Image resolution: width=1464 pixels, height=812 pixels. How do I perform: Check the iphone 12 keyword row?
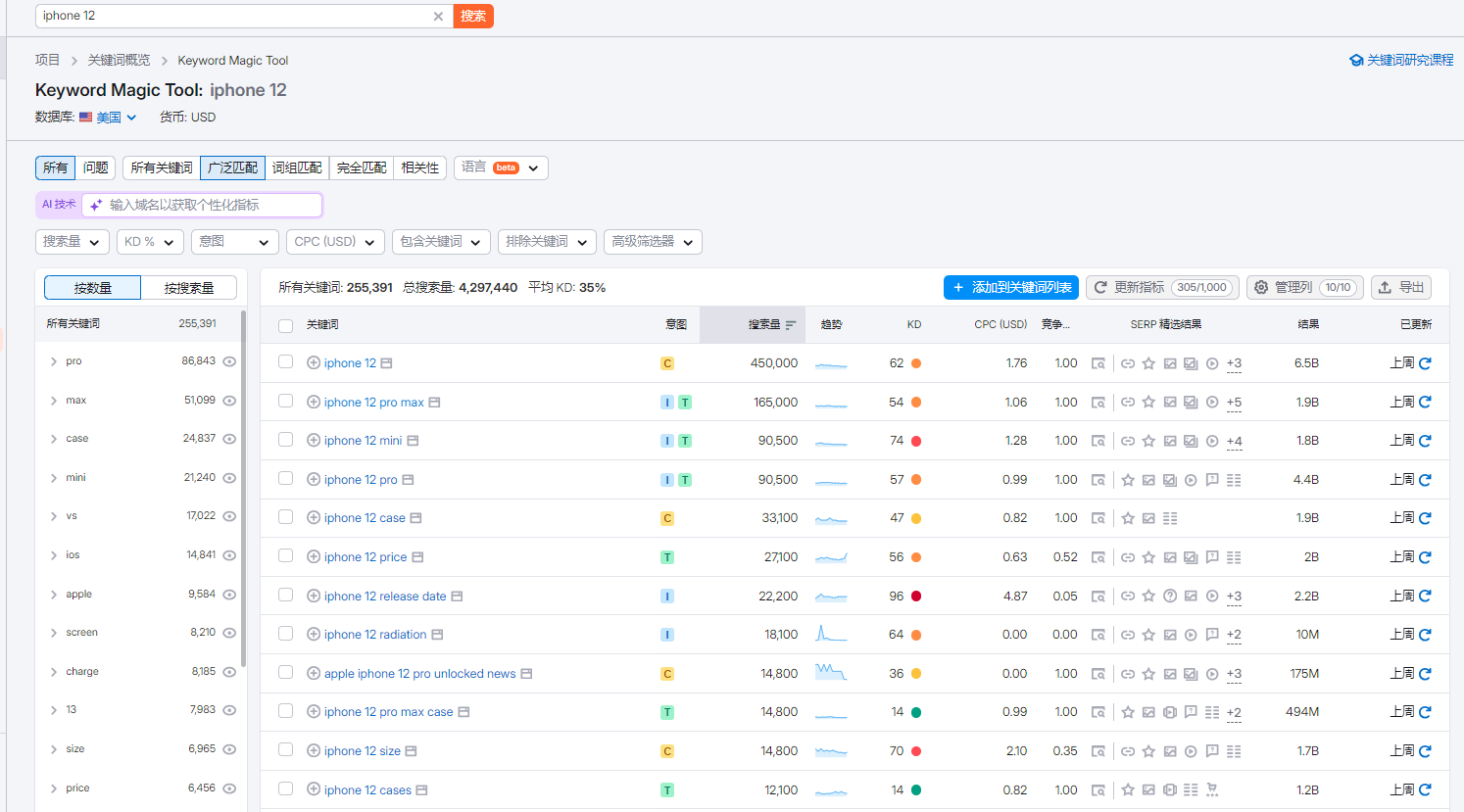(285, 361)
